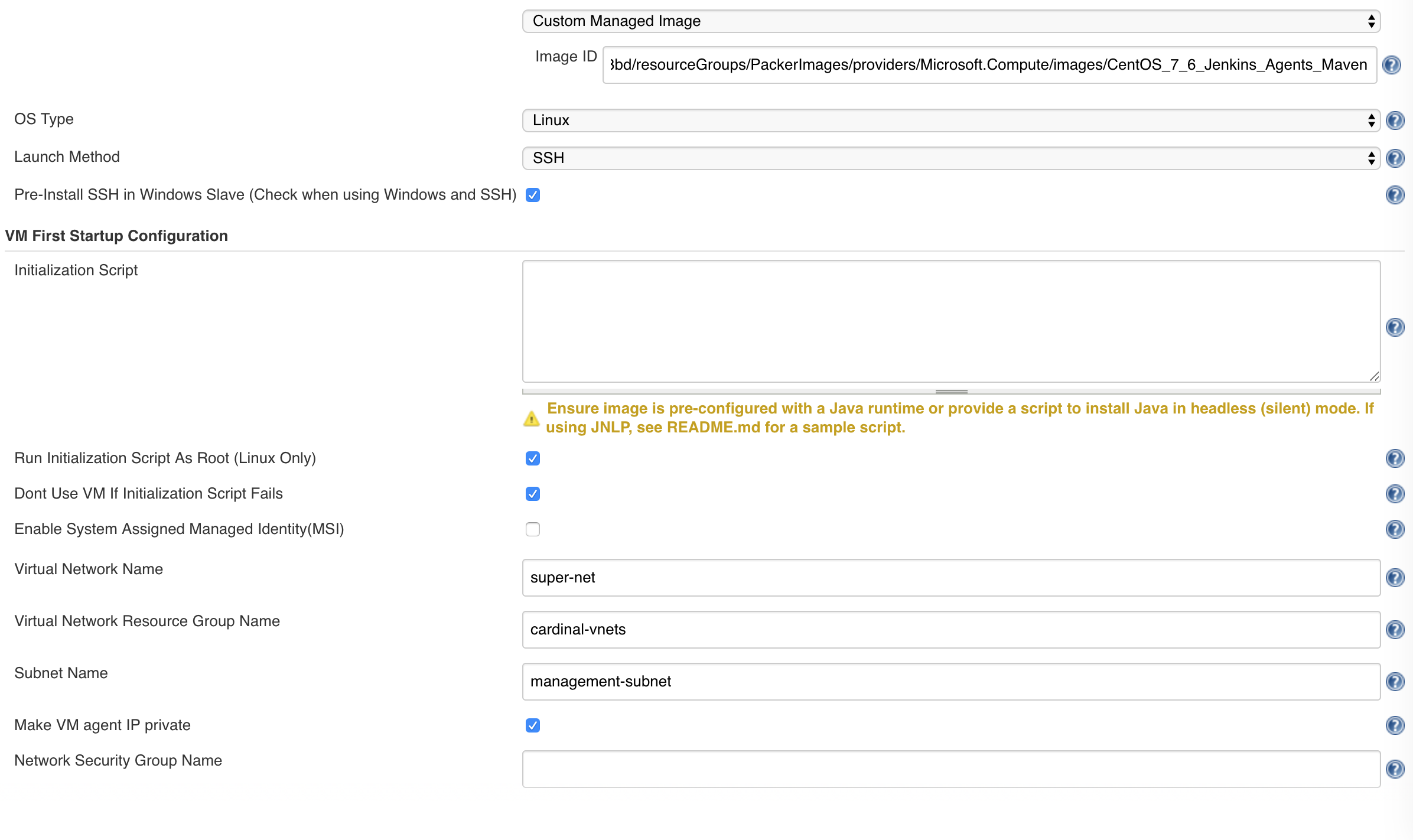Click the Make VM agent IP private label
The width and height of the screenshot is (1413, 840).
pyautogui.click(x=102, y=725)
